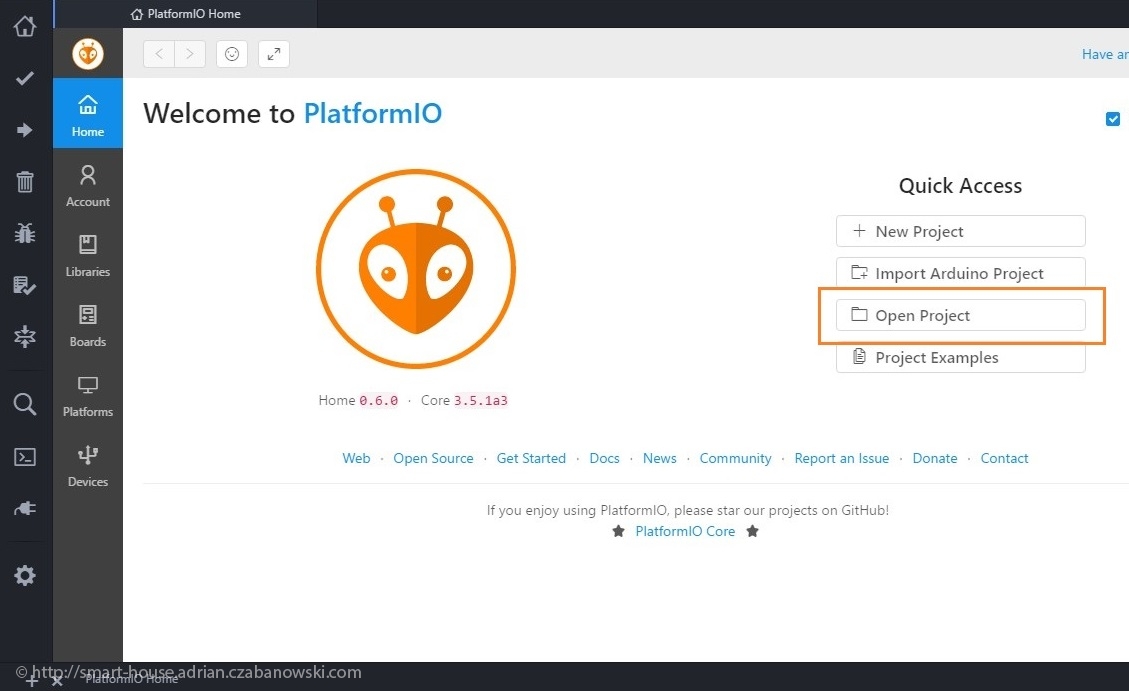Click the Build checkmark icon
This screenshot has height=691, width=1129.
tap(24, 78)
